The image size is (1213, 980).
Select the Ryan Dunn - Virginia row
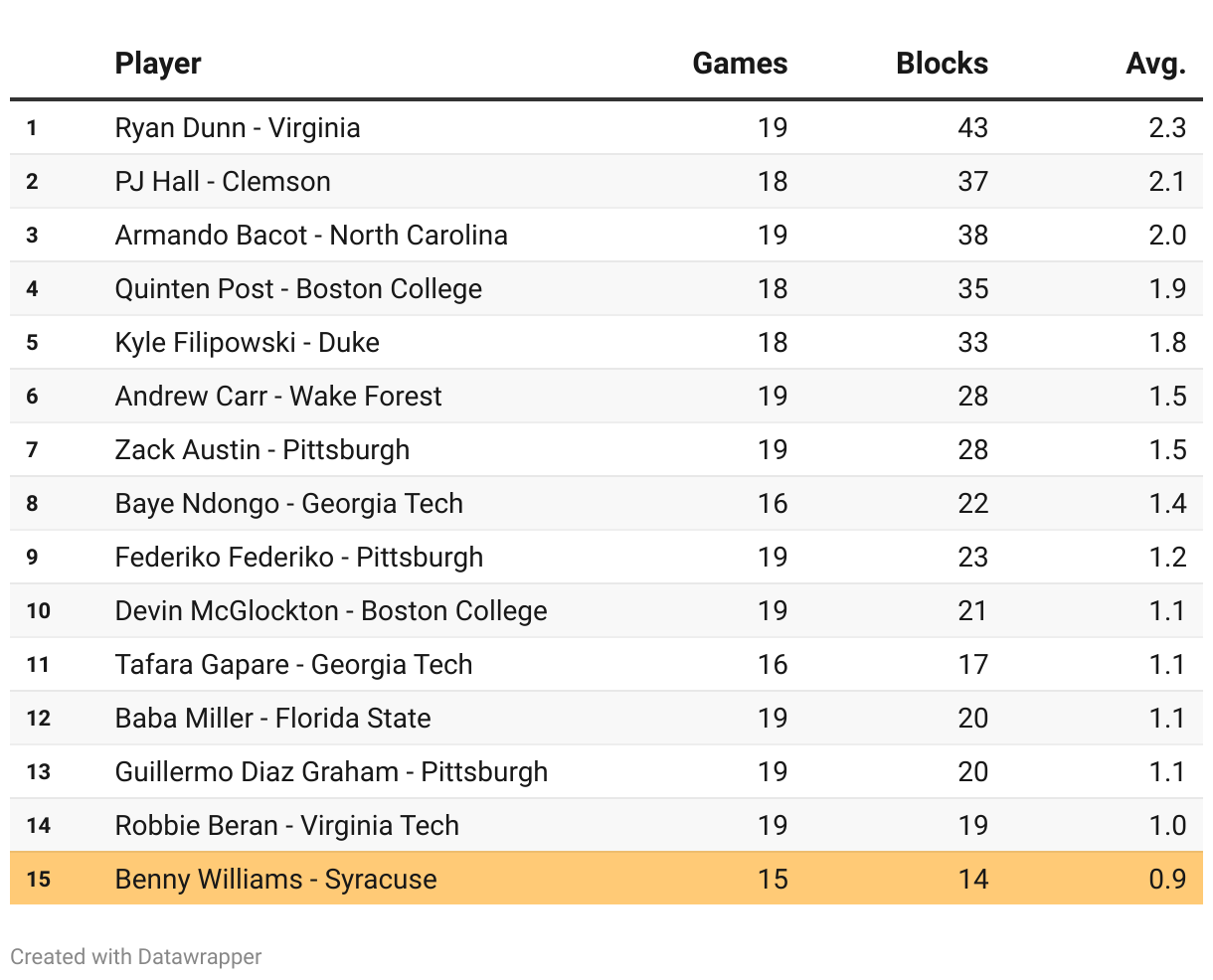(x=238, y=128)
